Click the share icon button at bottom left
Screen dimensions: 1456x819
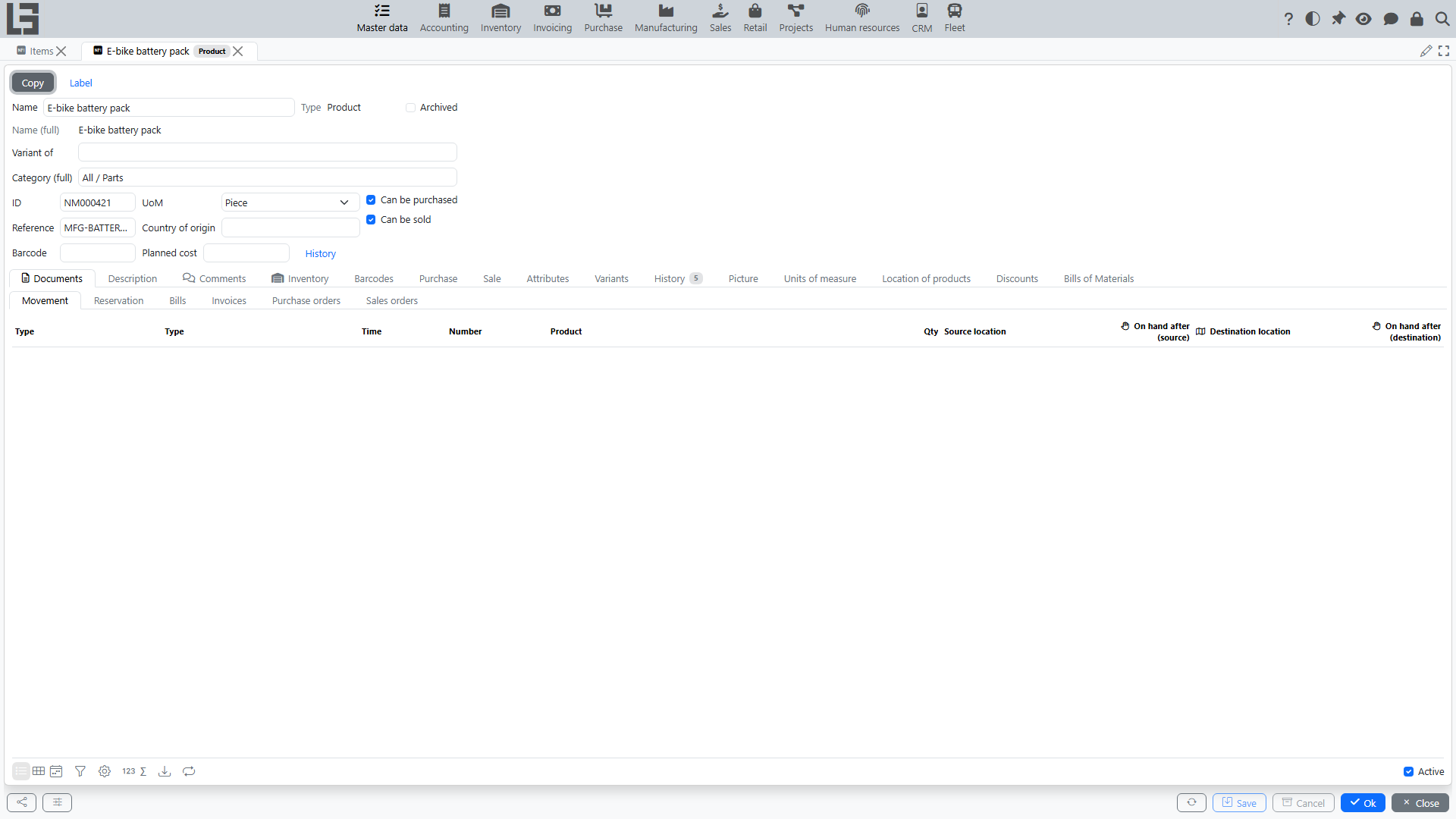22,802
